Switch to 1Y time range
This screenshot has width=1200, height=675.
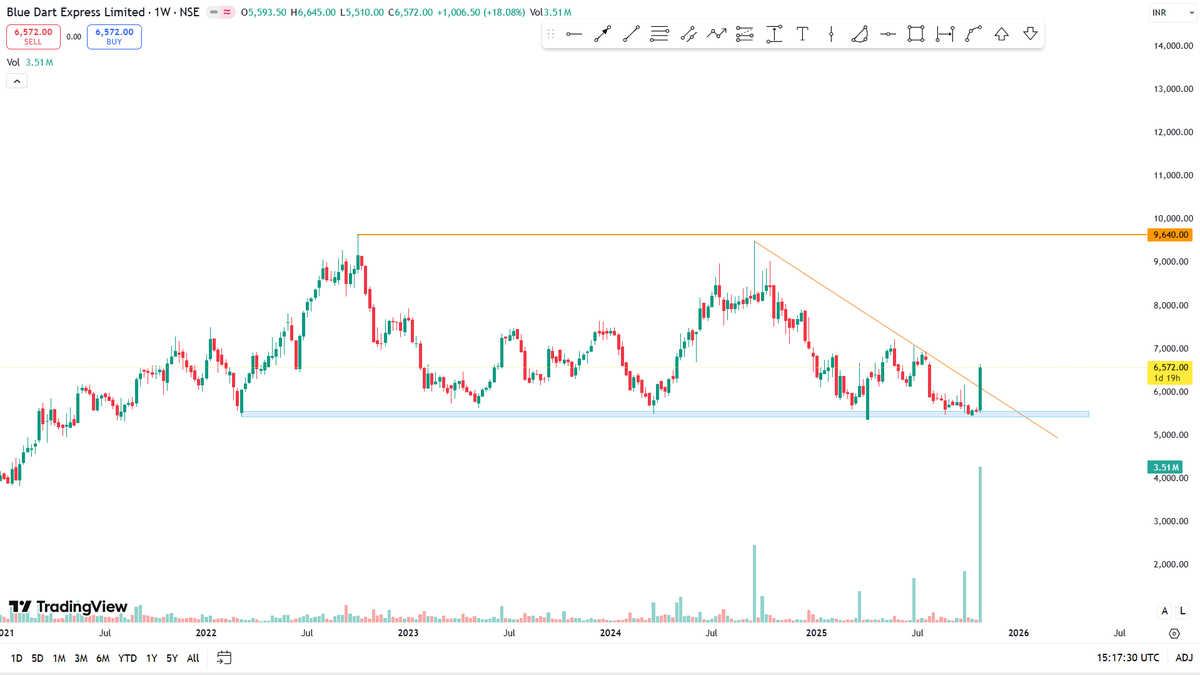[152, 658]
